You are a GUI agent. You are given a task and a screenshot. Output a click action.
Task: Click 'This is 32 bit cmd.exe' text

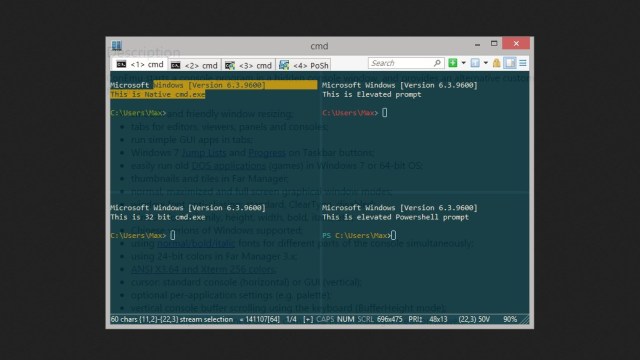tap(158, 217)
